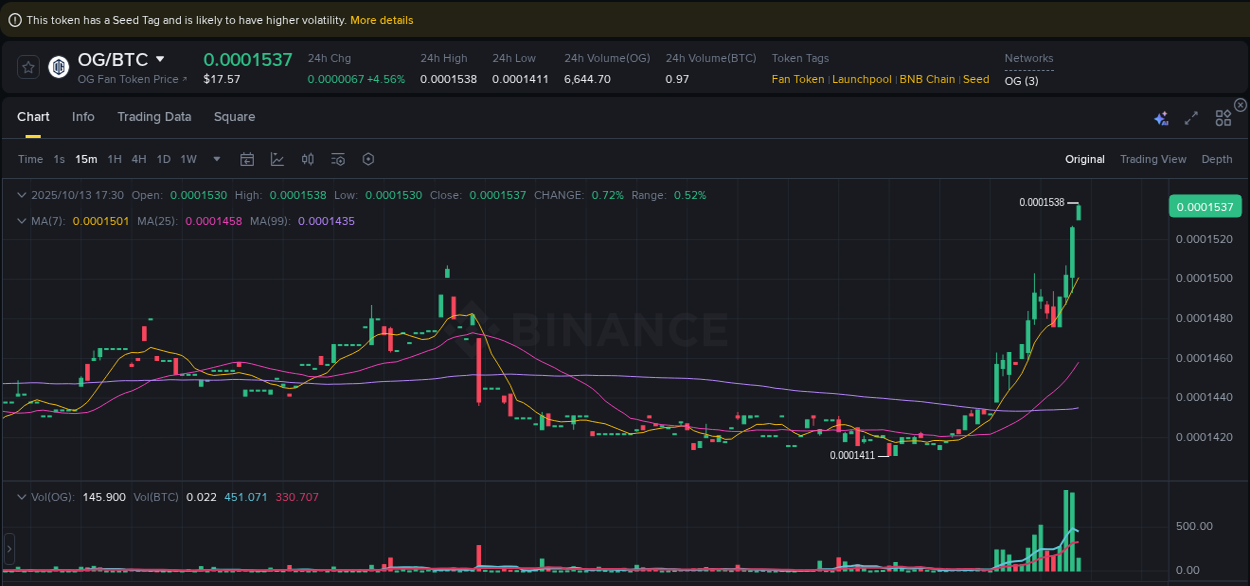Open the indicator list settings icon

(337, 159)
